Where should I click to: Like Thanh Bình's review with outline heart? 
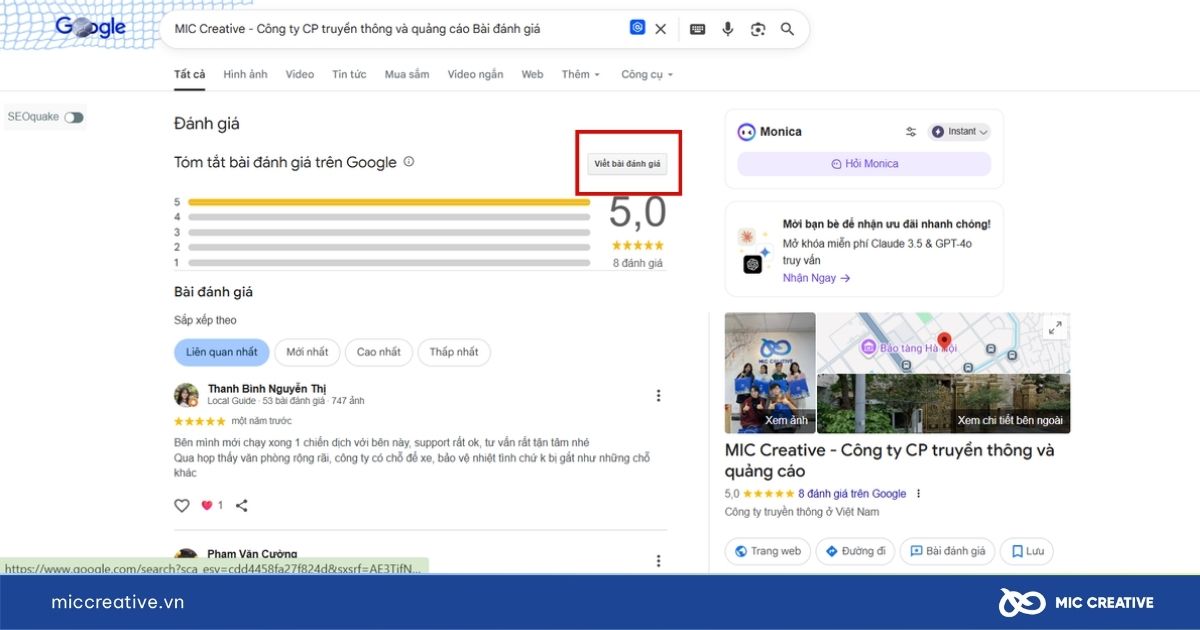[x=182, y=506]
